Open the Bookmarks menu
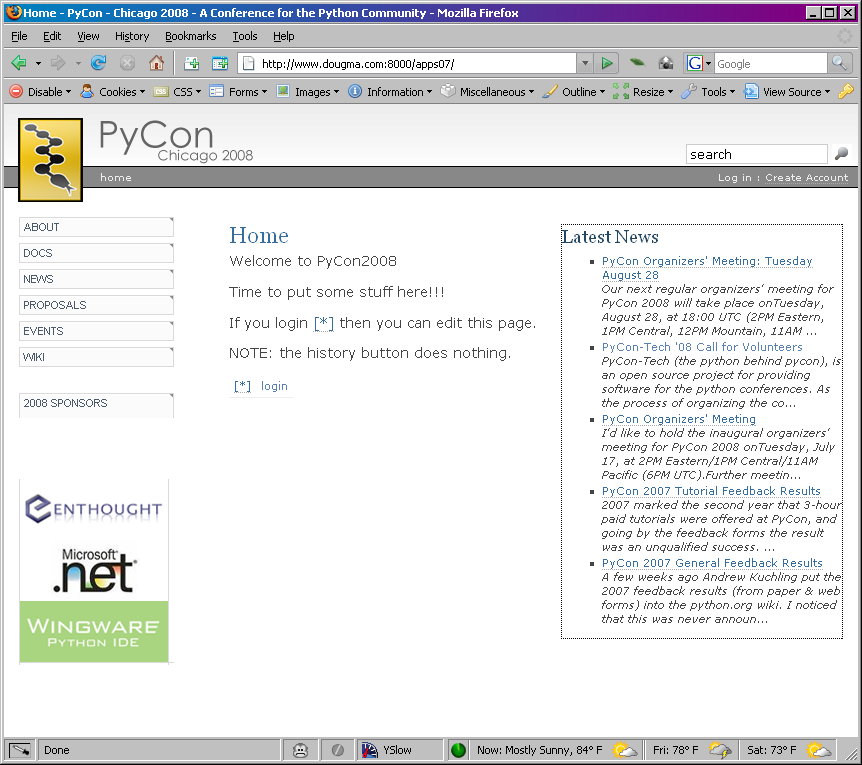Image resolution: width=862 pixels, height=765 pixels. 190,36
